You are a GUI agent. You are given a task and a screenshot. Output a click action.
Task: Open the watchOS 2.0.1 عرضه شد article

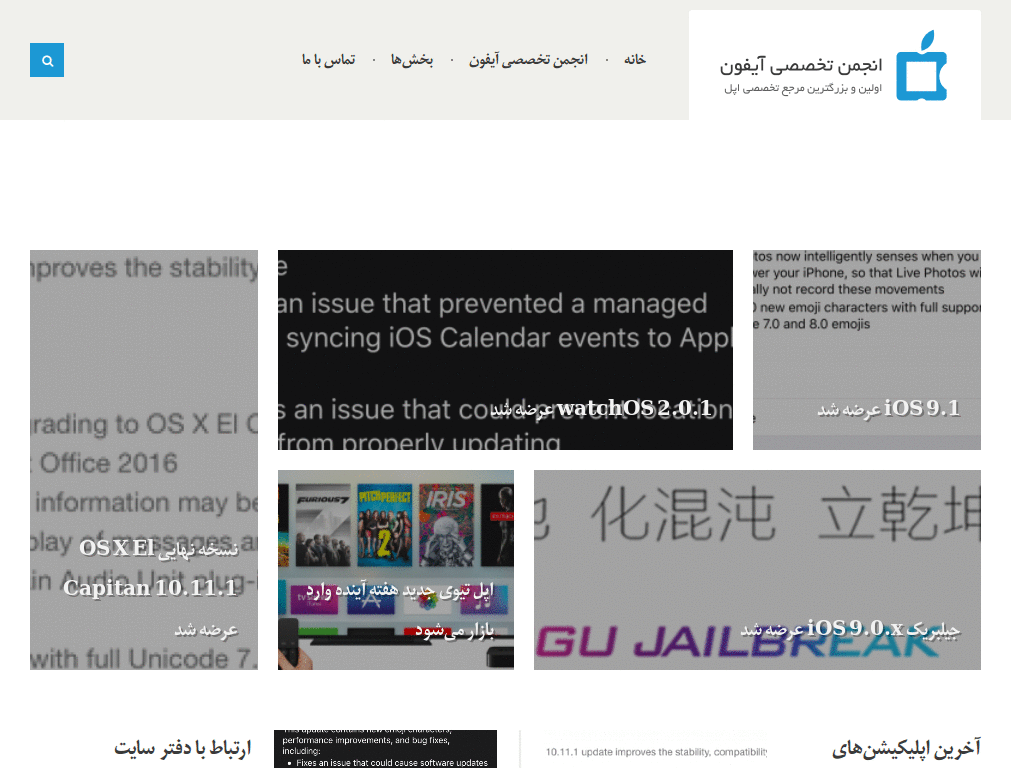(x=505, y=350)
